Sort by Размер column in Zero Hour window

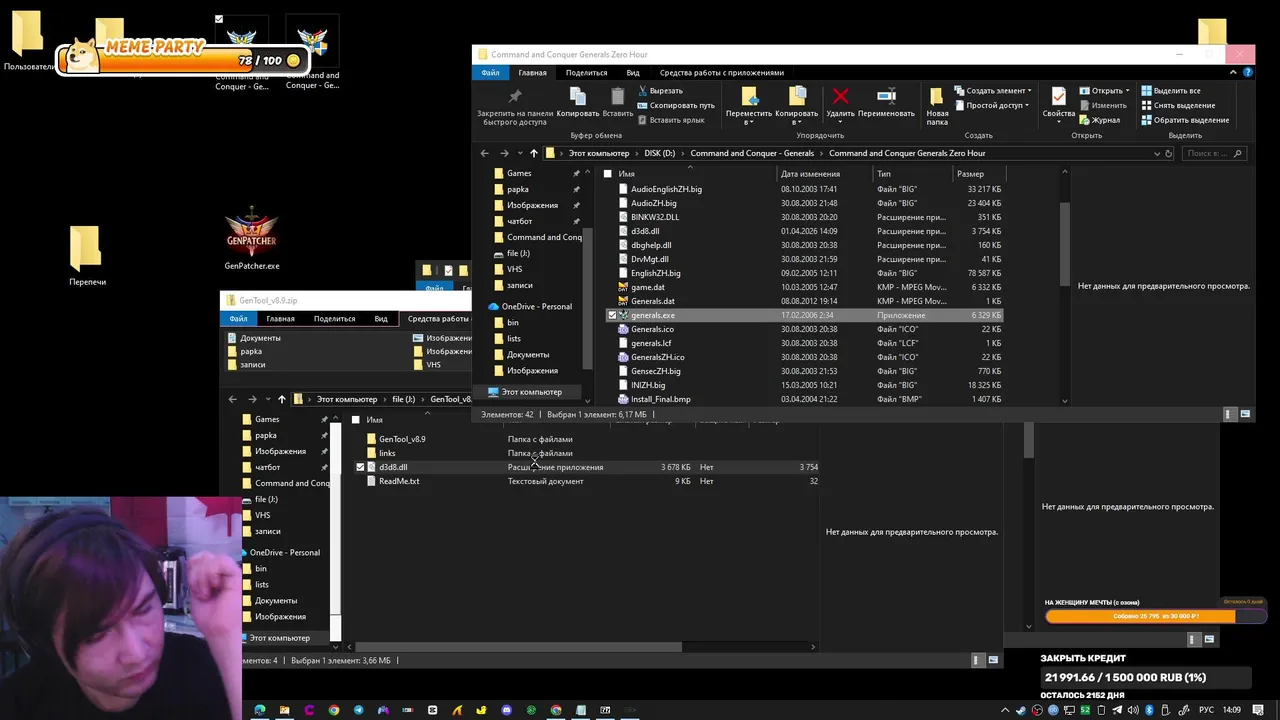(970, 174)
